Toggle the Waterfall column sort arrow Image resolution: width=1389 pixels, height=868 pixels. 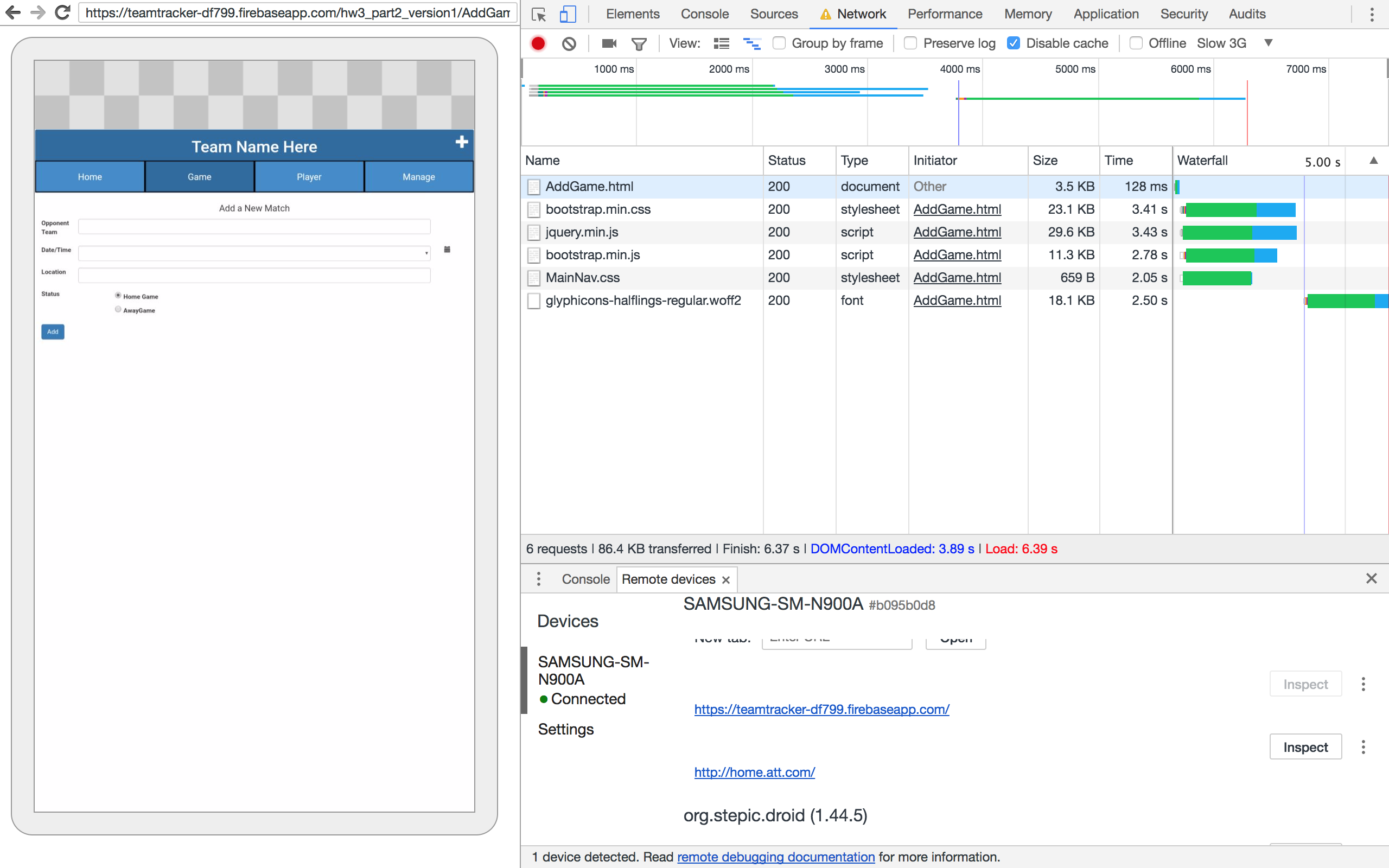click(x=1373, y=161)
